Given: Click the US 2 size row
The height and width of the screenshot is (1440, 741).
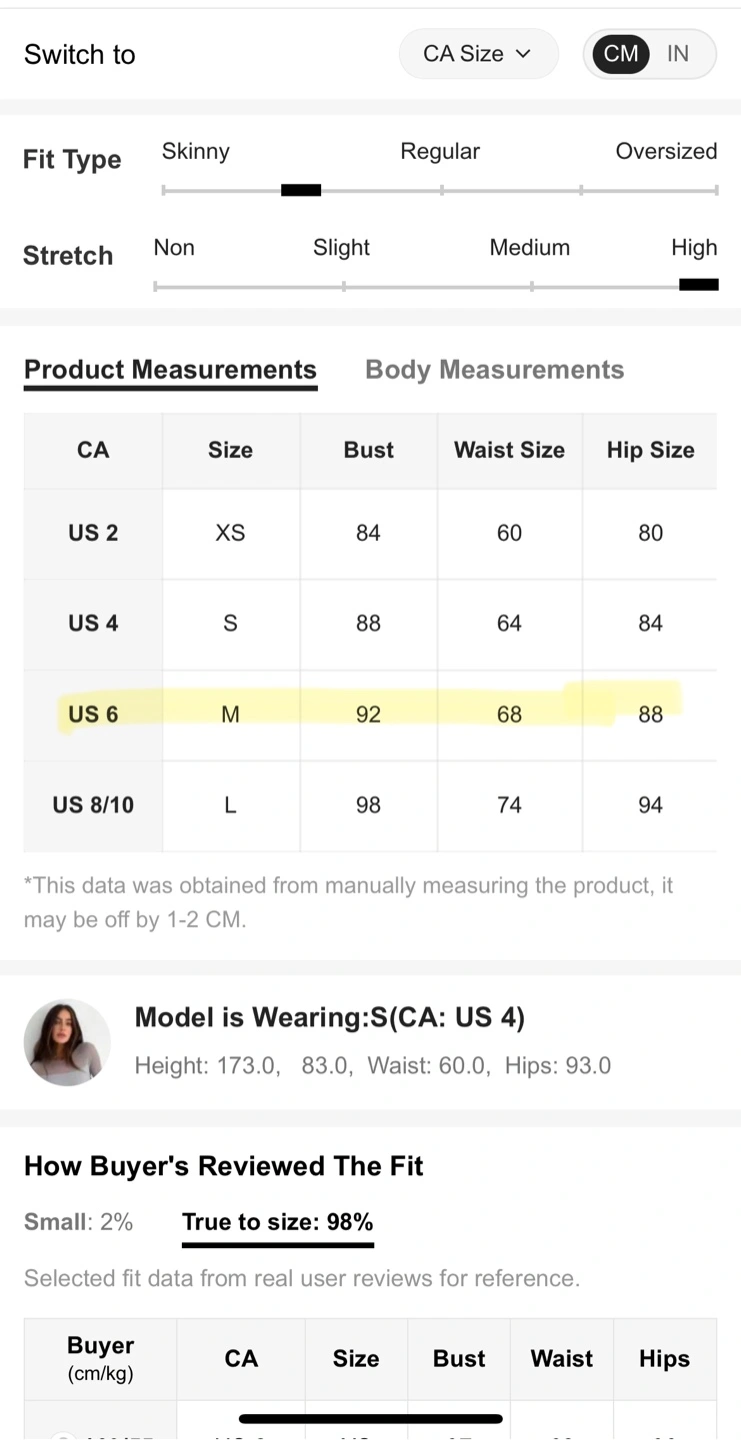Looking at the screenshot, I should (370, 533).
